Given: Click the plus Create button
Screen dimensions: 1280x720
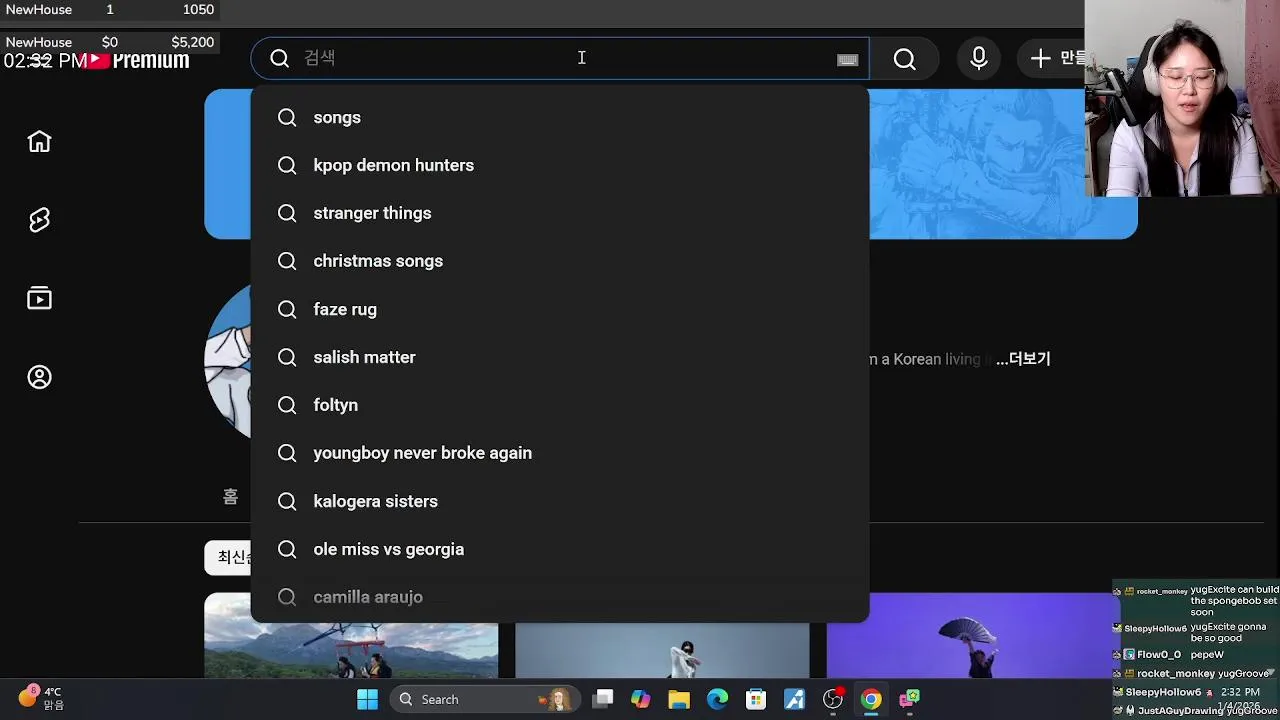Looking at the screenshot, I should pyautogui.click(x=1052, y=58).
